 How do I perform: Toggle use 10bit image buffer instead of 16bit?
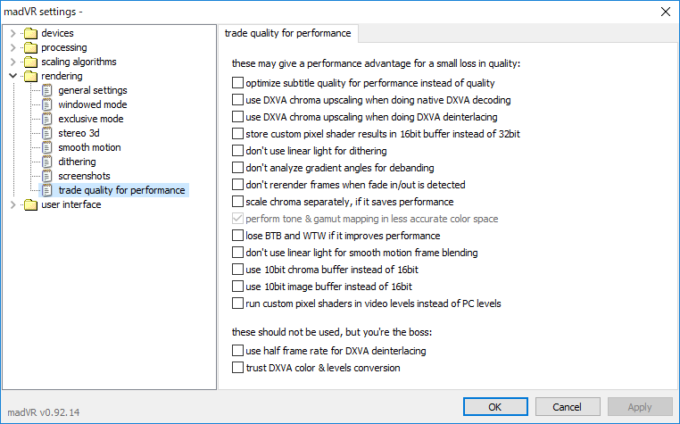(x=237, y=286)
